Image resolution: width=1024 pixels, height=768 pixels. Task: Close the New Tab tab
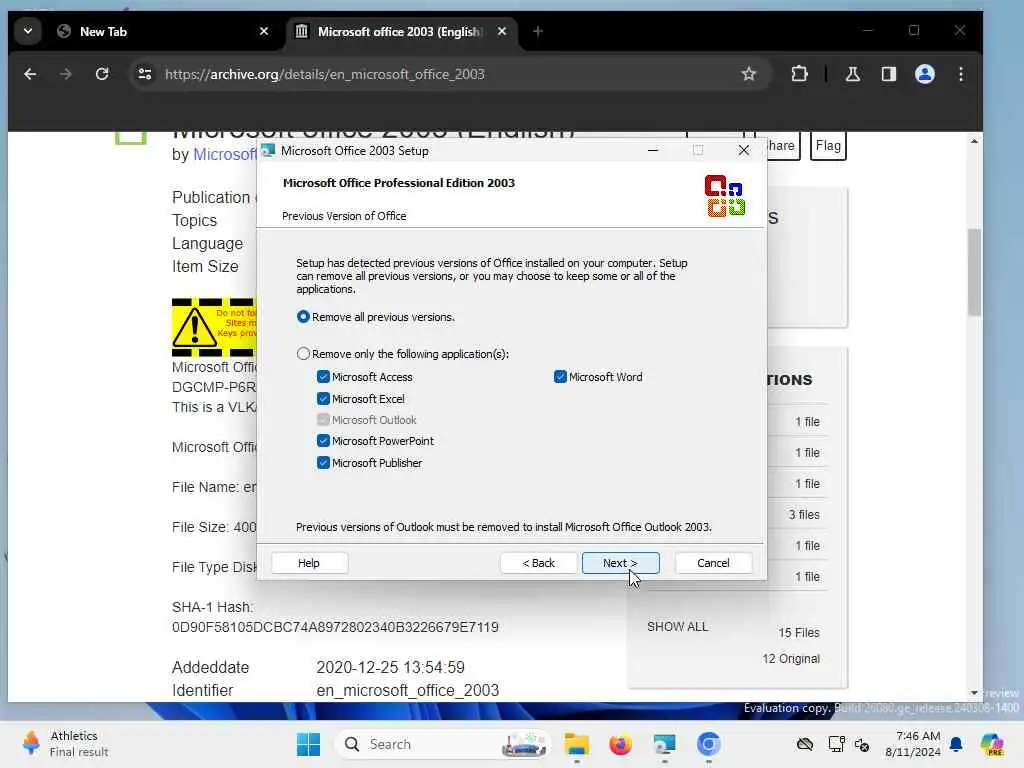264,31
